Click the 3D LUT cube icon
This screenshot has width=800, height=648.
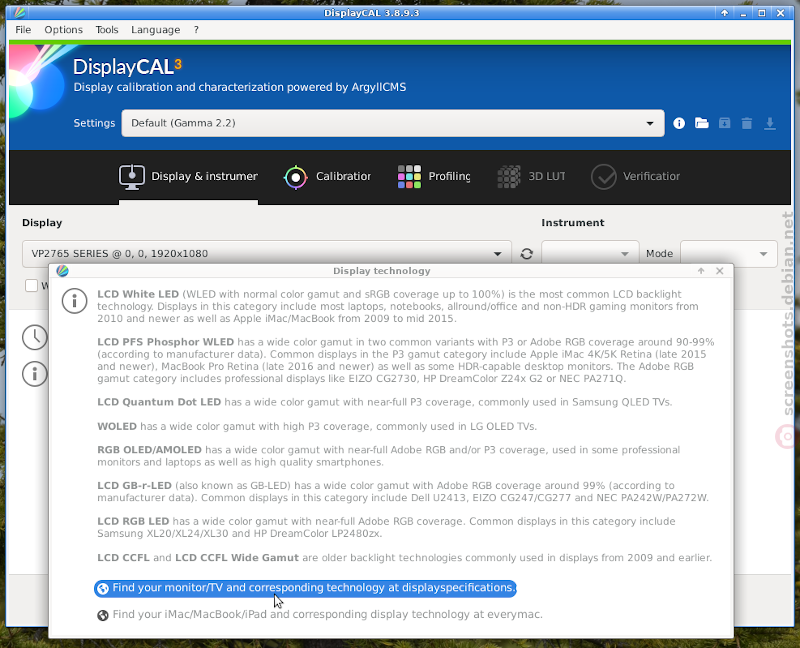pos(509,177)
